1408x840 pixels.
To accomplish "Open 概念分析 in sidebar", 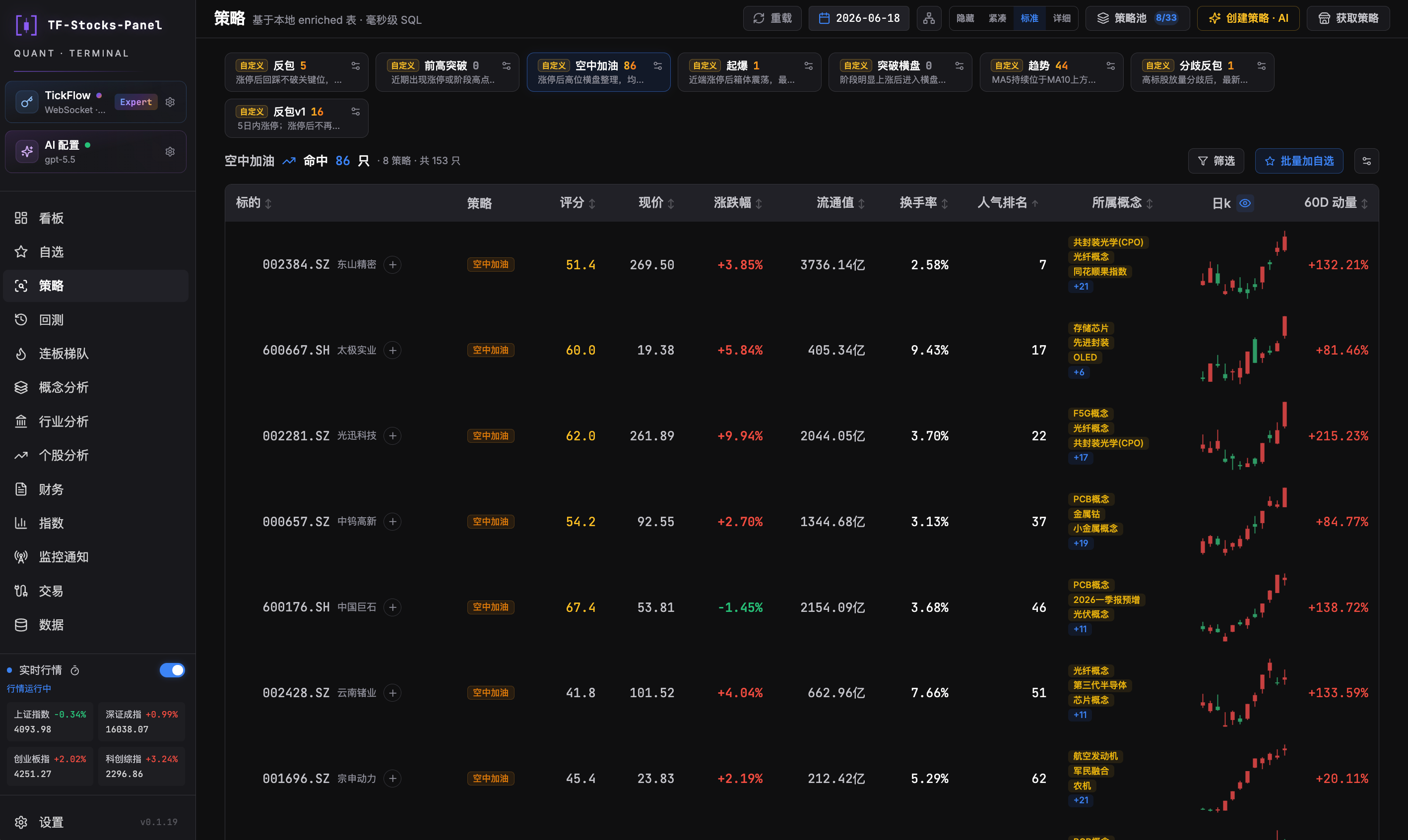I will click(96, 388).
